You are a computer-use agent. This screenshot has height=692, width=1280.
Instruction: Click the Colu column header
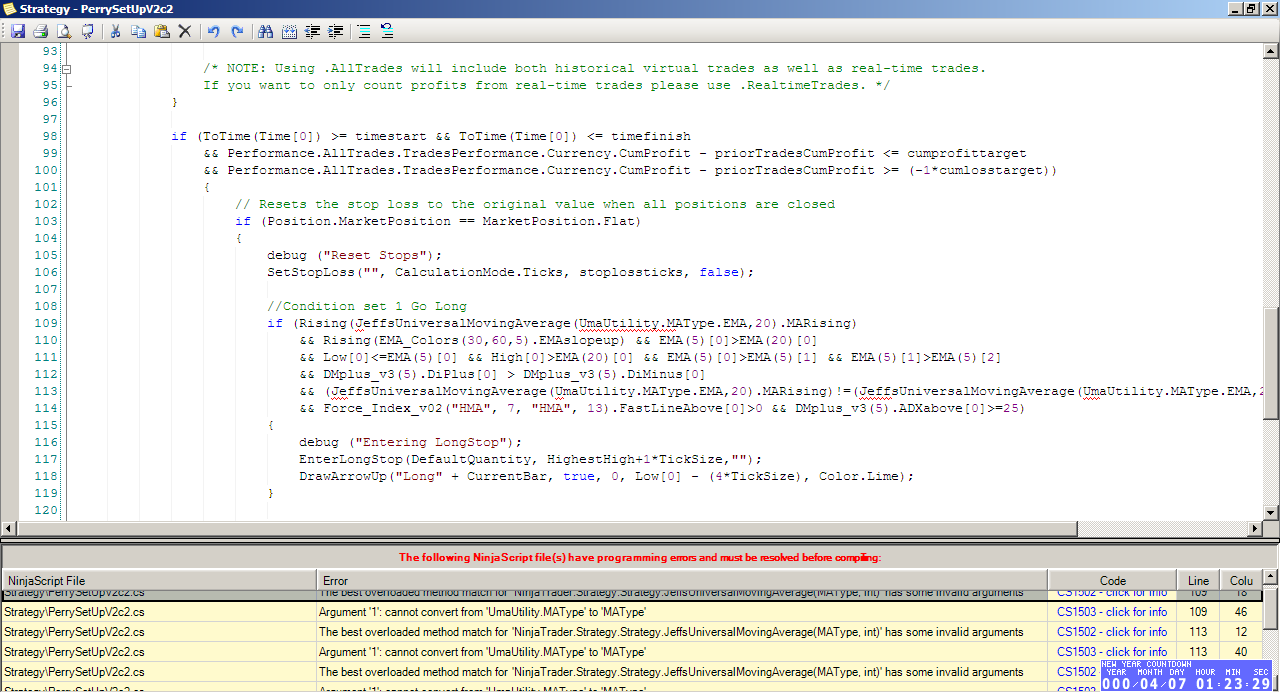point(1241,580)
